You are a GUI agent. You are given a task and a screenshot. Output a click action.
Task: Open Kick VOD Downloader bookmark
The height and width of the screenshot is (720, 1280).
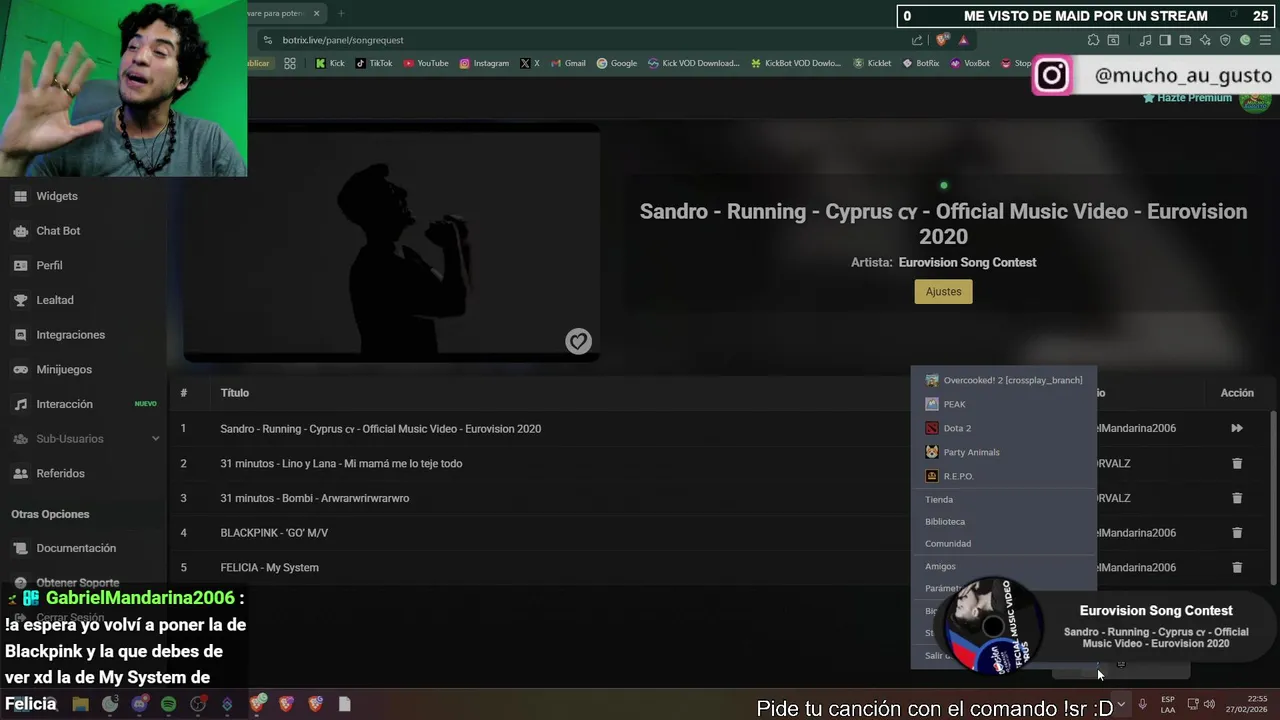click(x=694, y=63)
